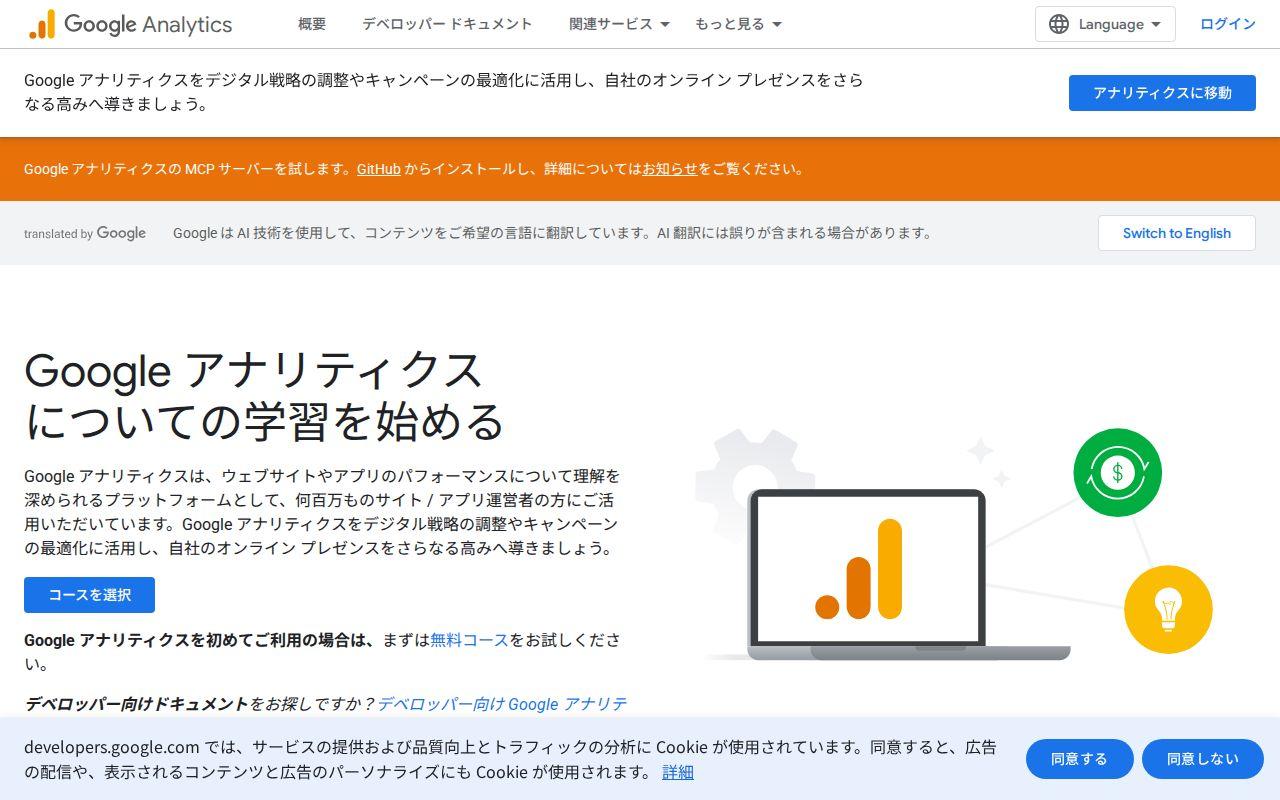Click the Google Analytics wordmark text
The image size is (1280, 800).
(148, 24)
